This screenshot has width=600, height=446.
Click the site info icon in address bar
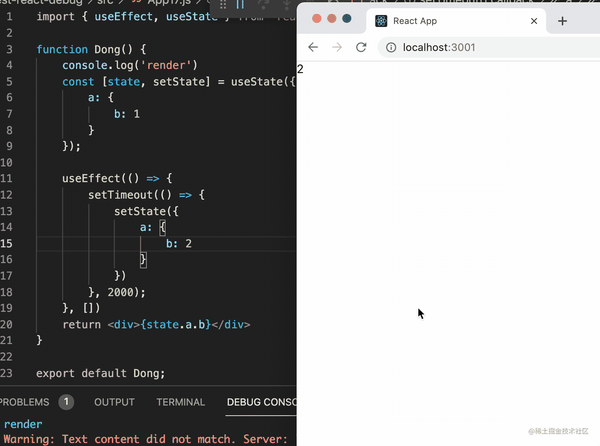[391, 47]
